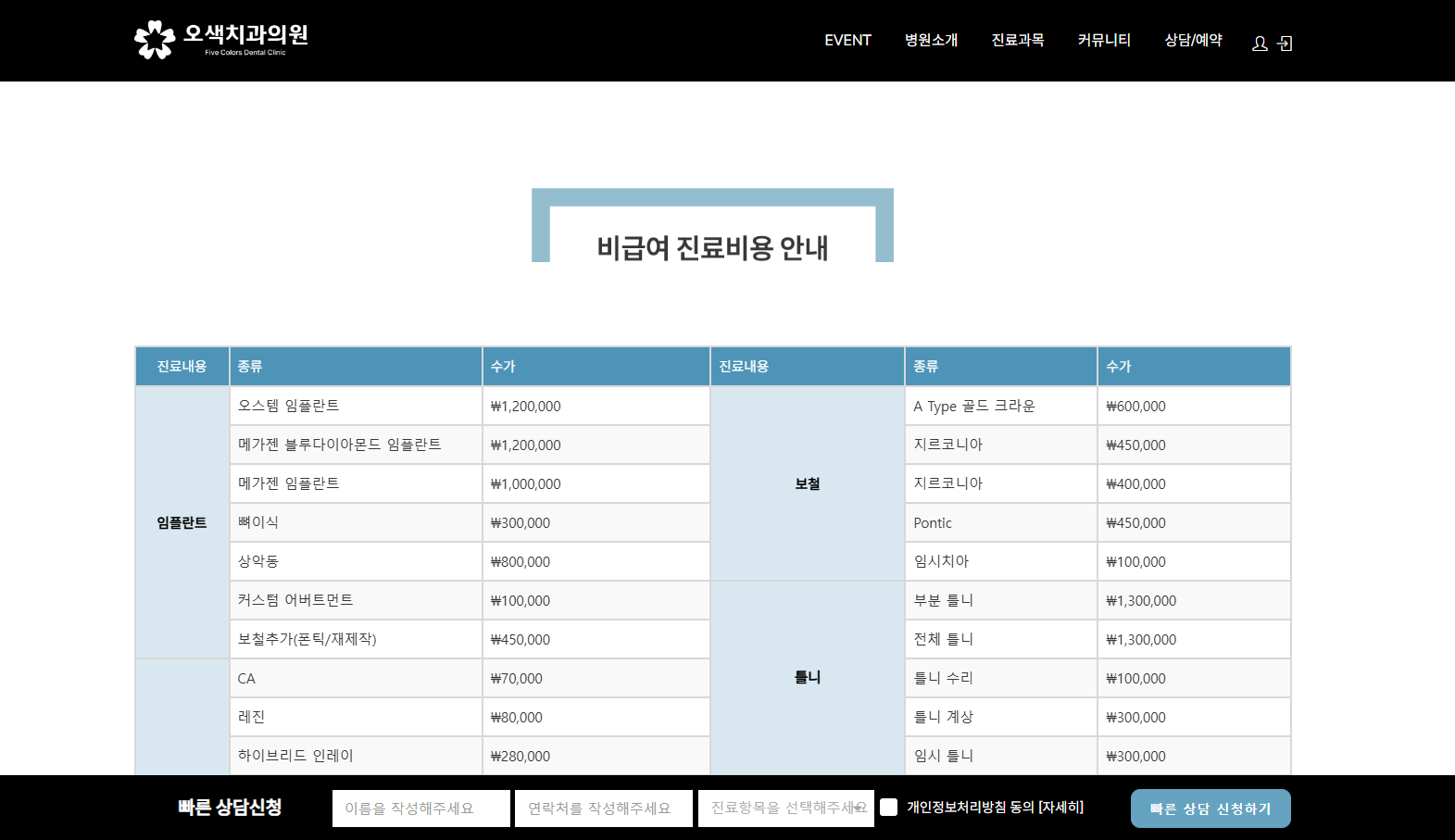Select the 하이브리드 인레이 cell

tap(356, 756)
